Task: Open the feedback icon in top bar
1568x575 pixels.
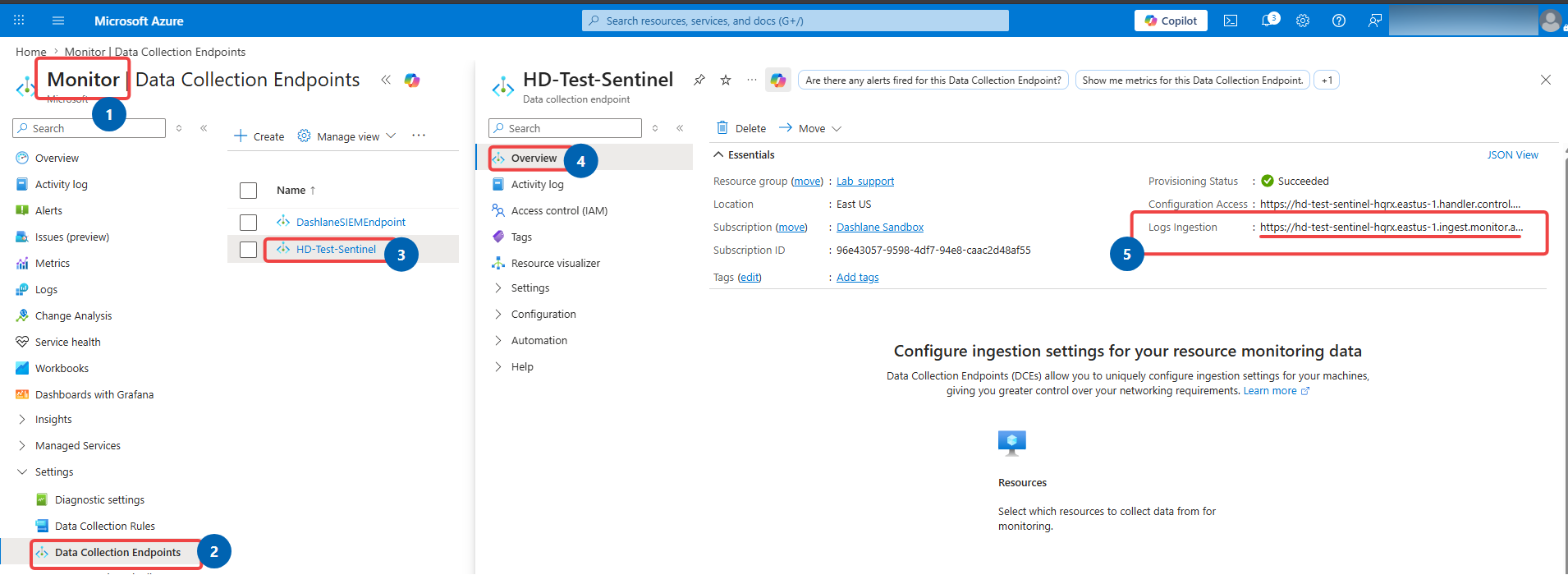Action: tap(1375, 21)
